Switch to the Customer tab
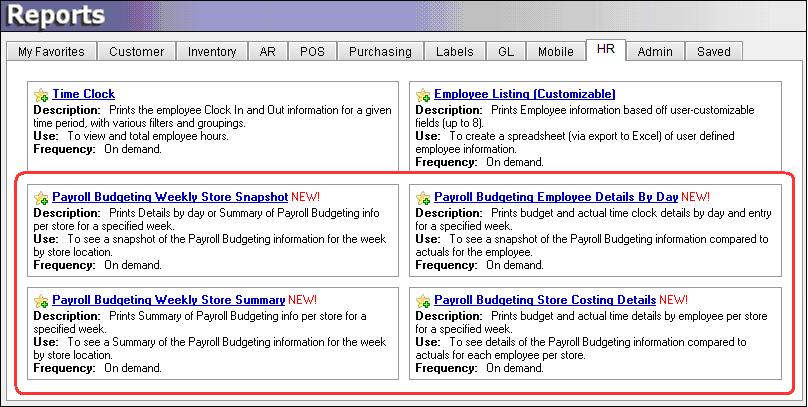Viewport: 808px width, 407px height. pos(137,51)
